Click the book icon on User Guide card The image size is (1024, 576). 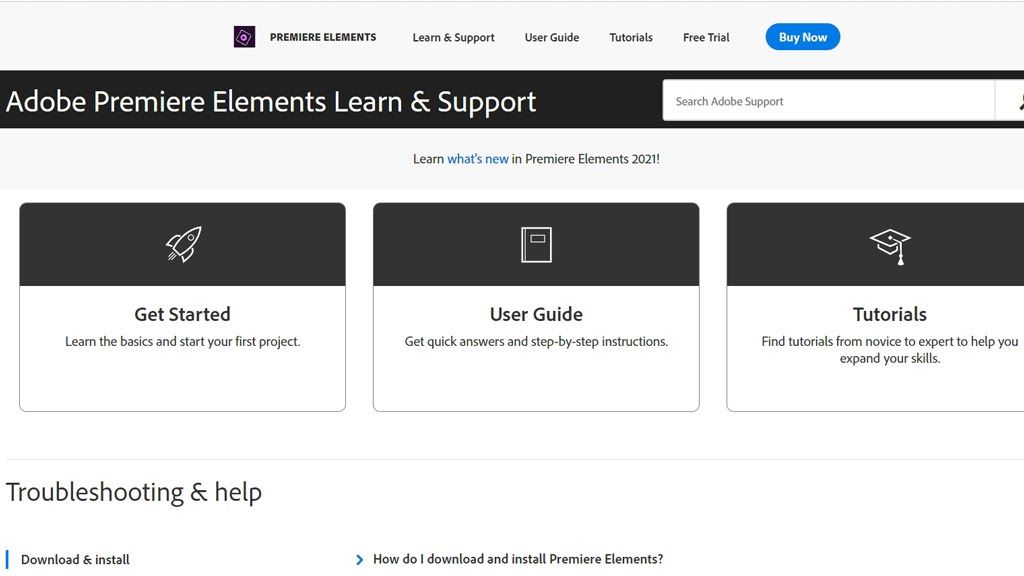point(536,244)
